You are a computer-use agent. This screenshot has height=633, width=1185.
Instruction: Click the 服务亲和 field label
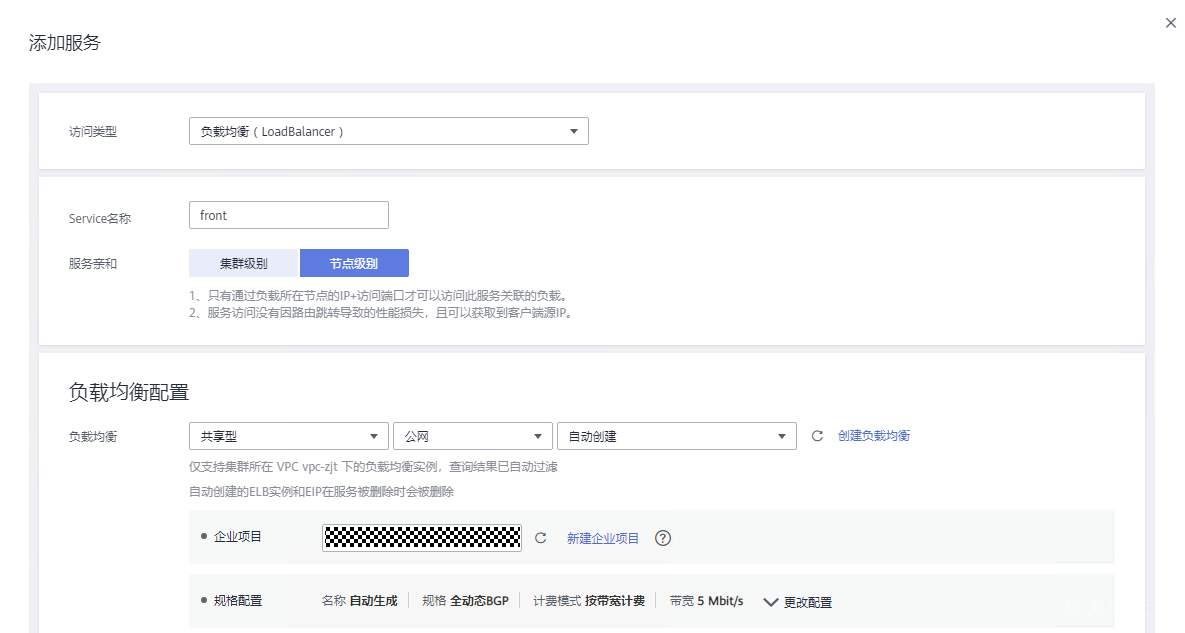(x=92, y=264)
